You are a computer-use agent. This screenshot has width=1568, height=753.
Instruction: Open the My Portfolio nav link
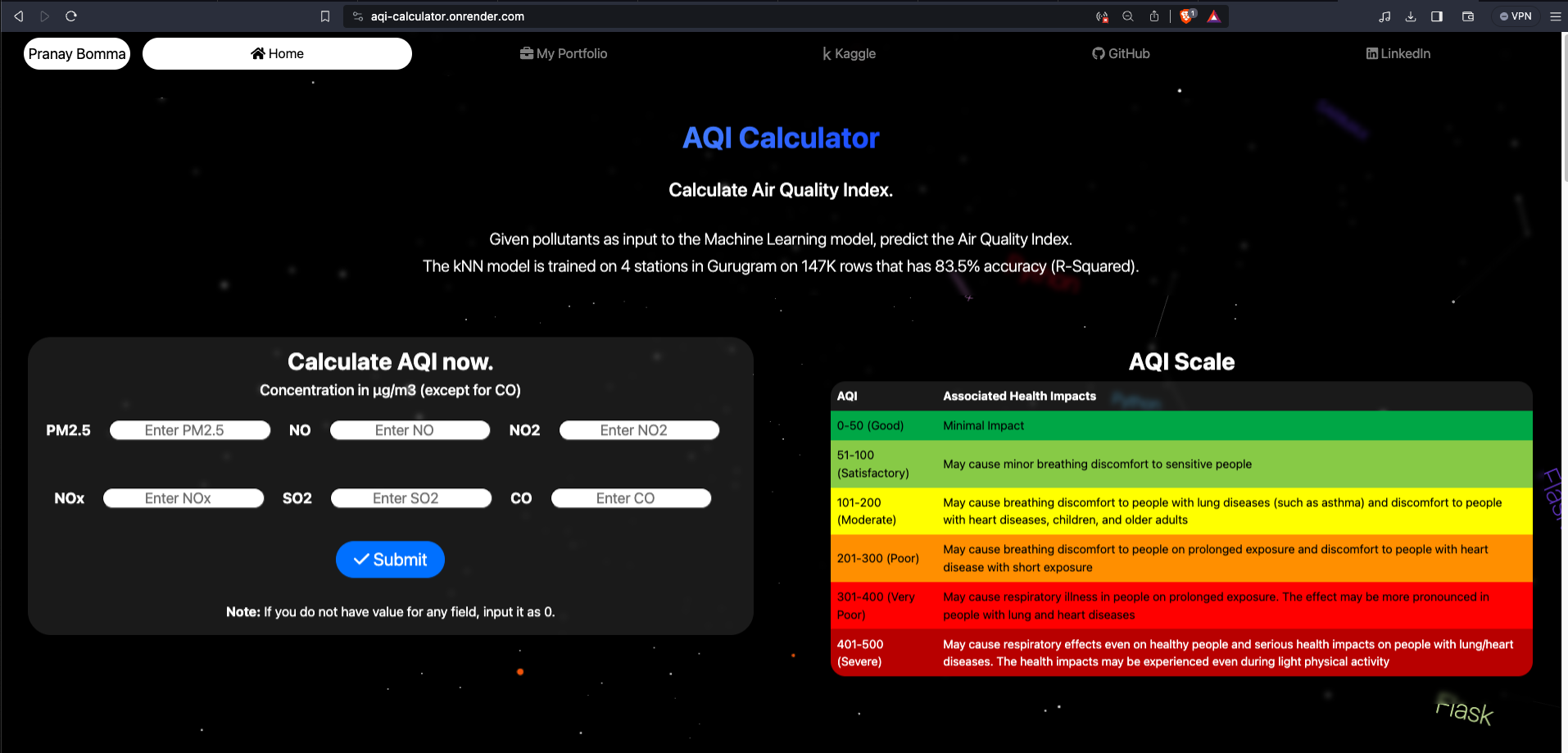[564, 53]
